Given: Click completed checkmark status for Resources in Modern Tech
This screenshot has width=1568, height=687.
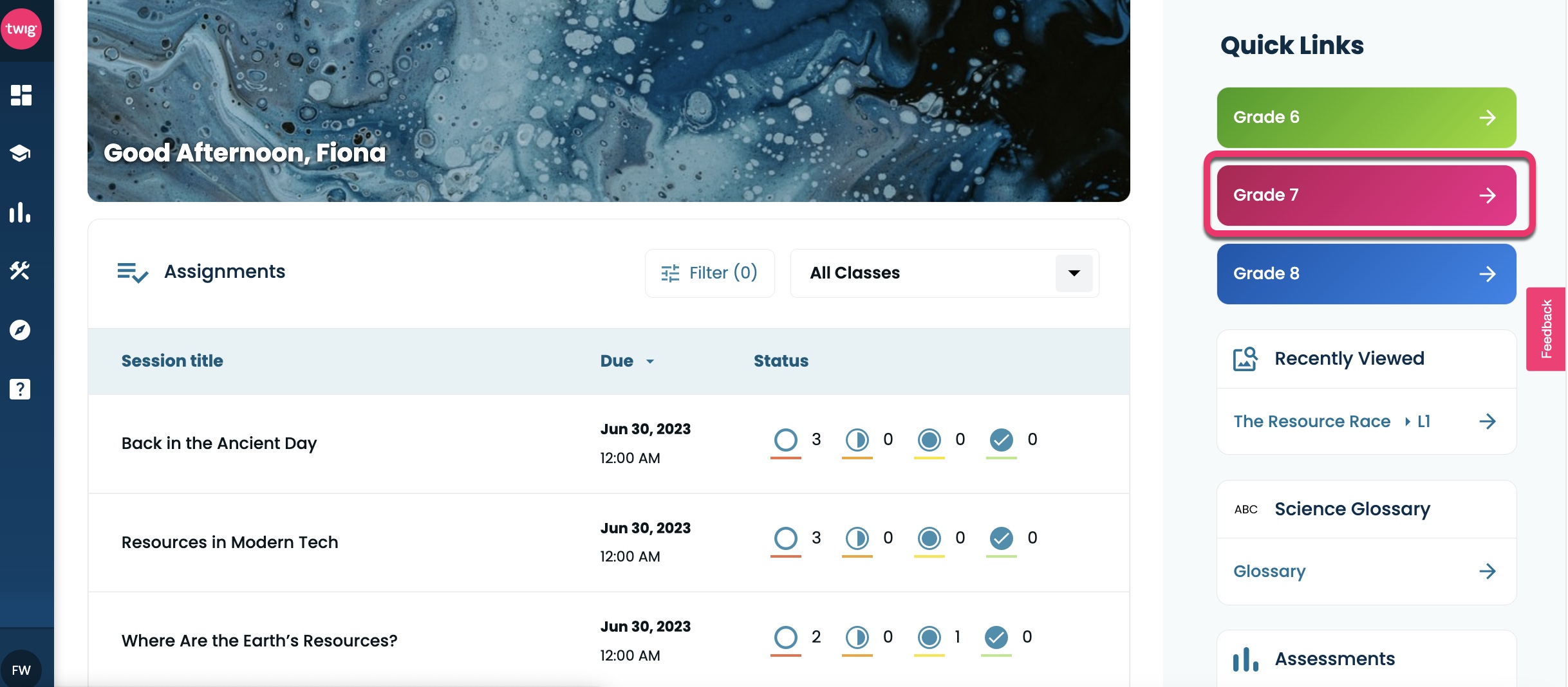Looking at the screenshot, I should click(x=1001, y=538).
